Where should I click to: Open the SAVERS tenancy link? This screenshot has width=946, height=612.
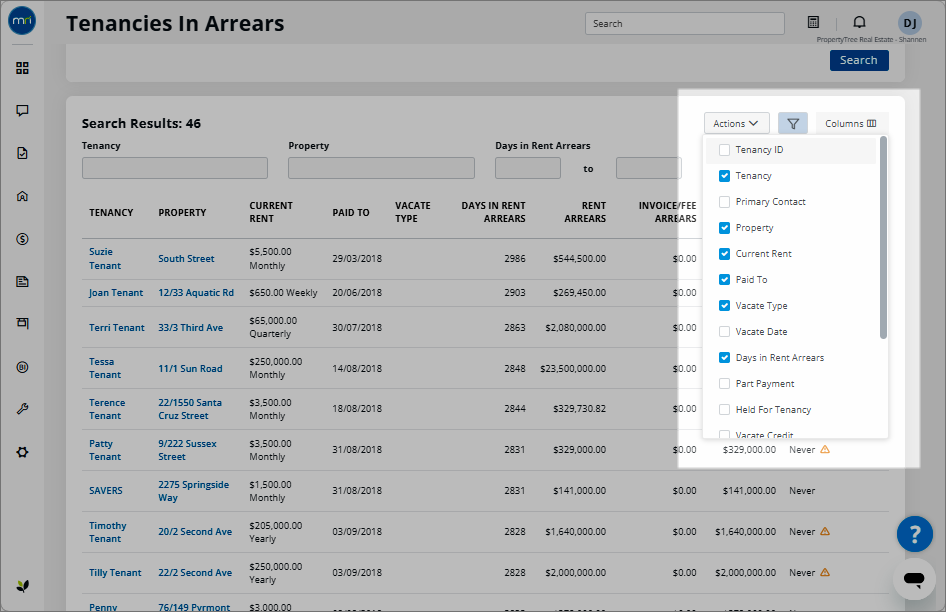[x=106, y=490]
